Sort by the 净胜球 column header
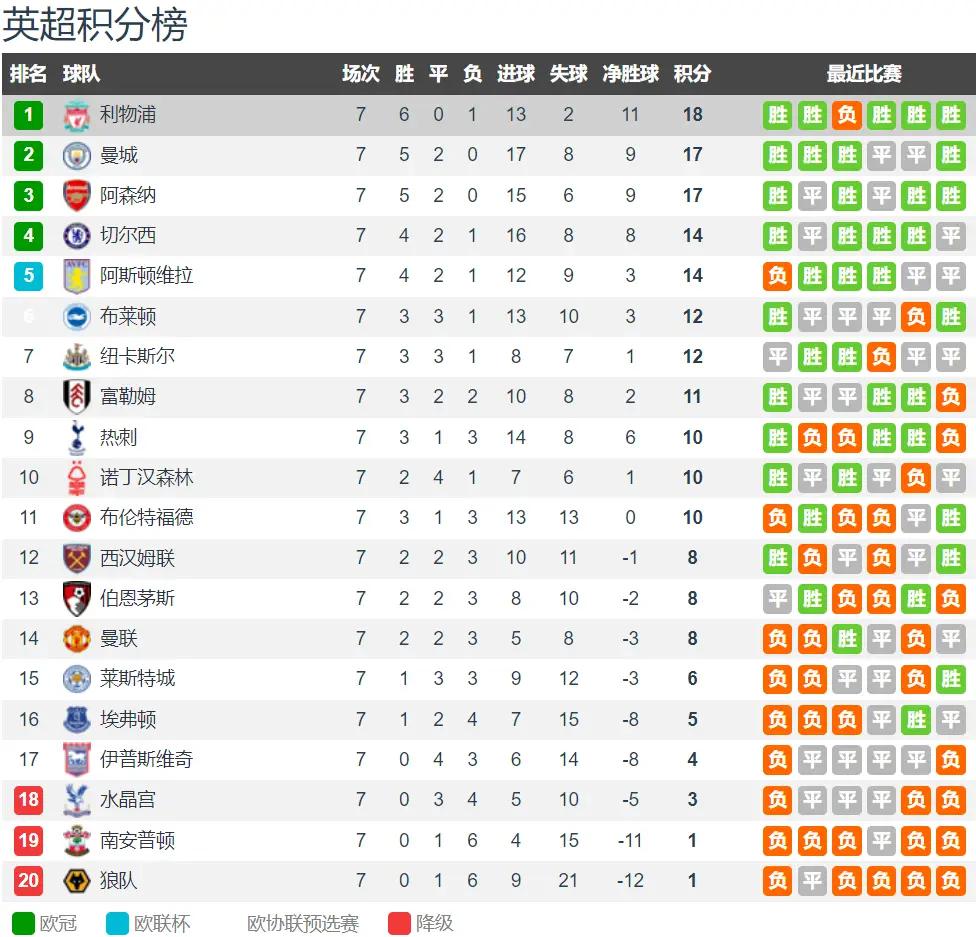This screenshot has width=976, height=937. coord(630,73)
